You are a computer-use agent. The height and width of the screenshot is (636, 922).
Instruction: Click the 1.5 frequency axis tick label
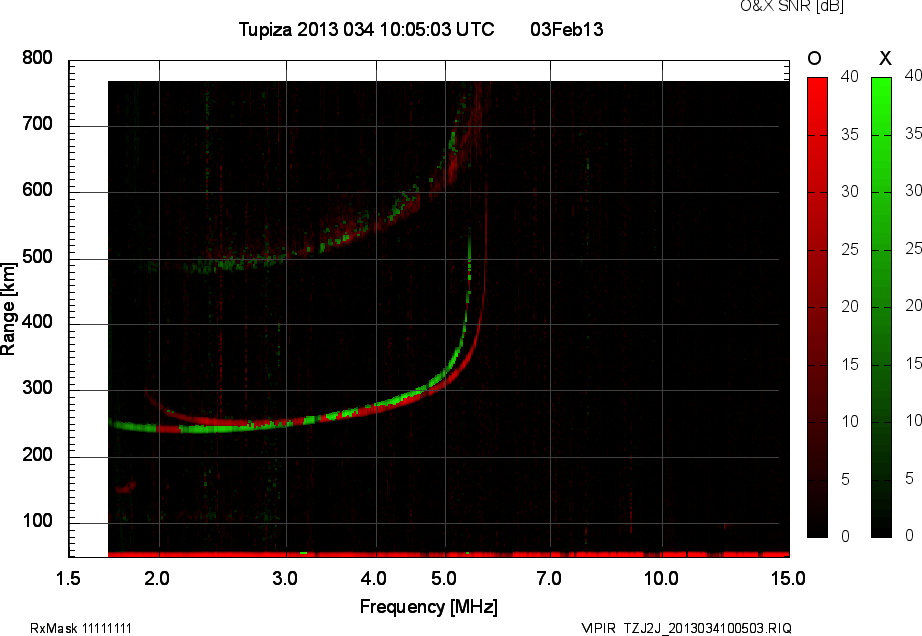point(69,578)
